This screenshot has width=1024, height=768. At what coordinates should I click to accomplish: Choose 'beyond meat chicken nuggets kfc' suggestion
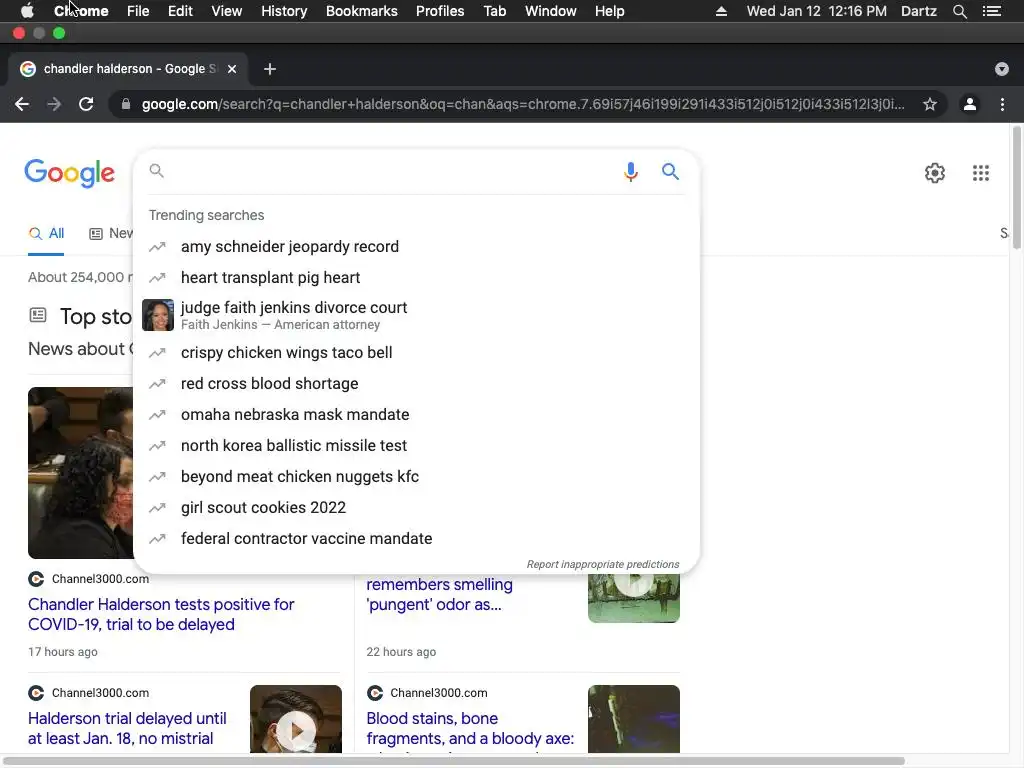[x=416, y=477]
